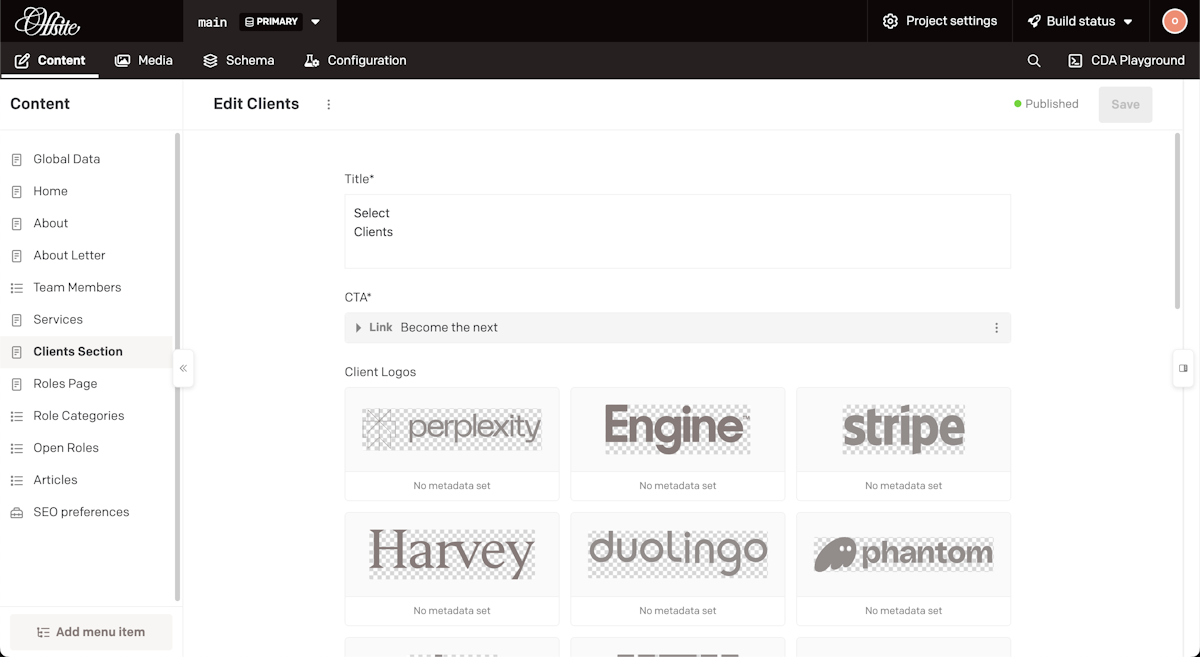Click the Save button
1200x657 pixels.
point(1125,105)
